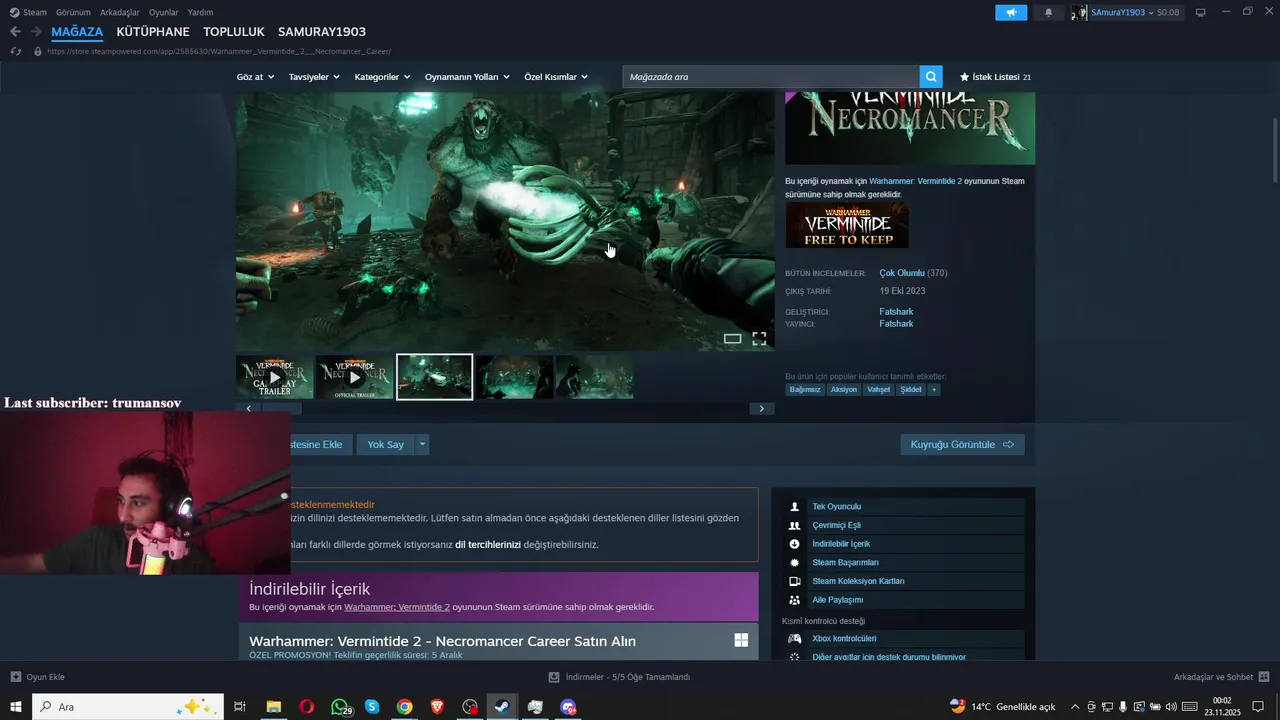Show hidden system tray icons
The width and height of the screenshot is (1280, 720).
point(1075,707)
